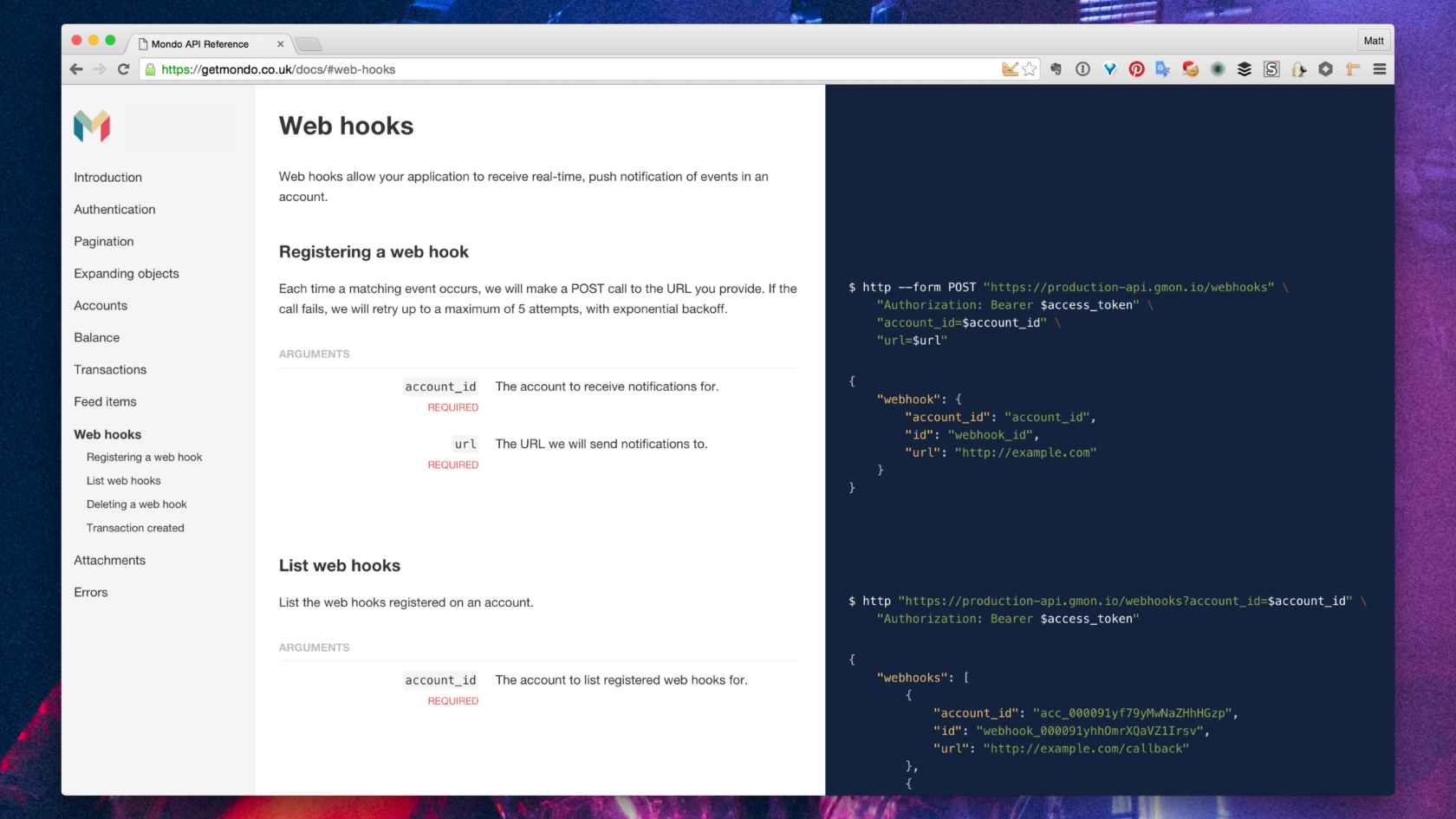Open the Chrome hamburger menu
Image resolution: width=1456 pixels, height=819 pixels.
1380,69
